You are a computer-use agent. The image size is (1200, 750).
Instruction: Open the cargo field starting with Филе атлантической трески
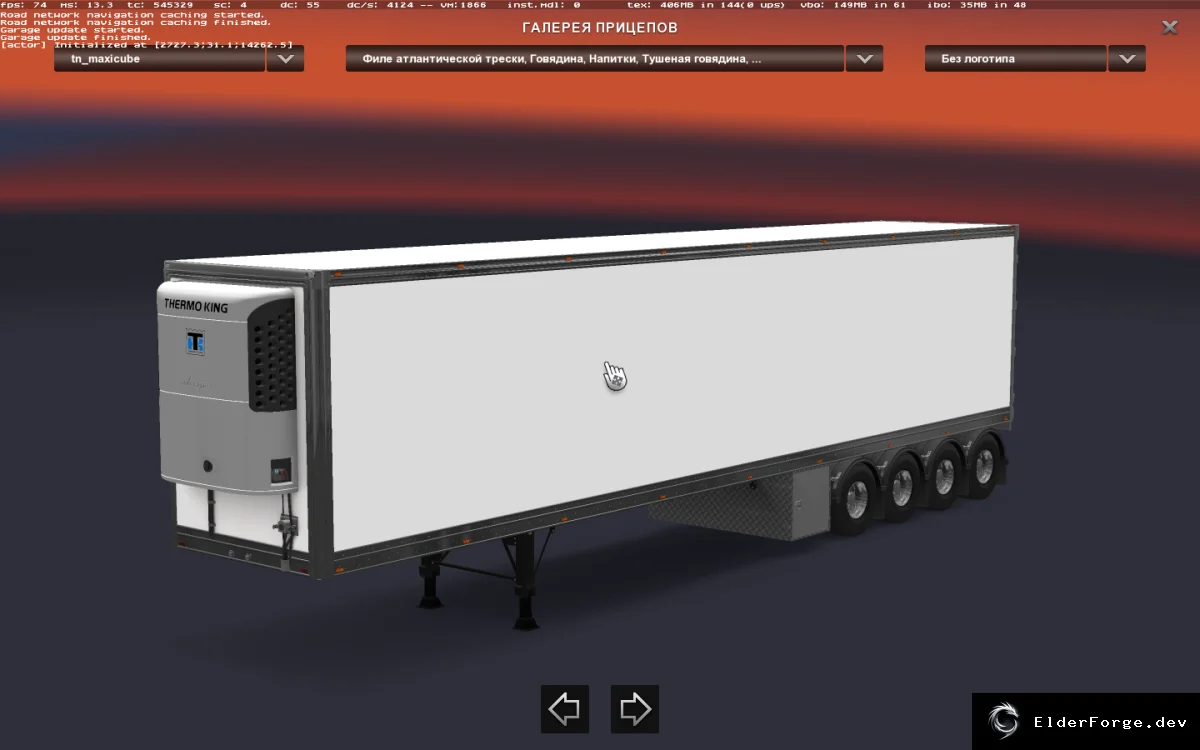coord(595,59)
